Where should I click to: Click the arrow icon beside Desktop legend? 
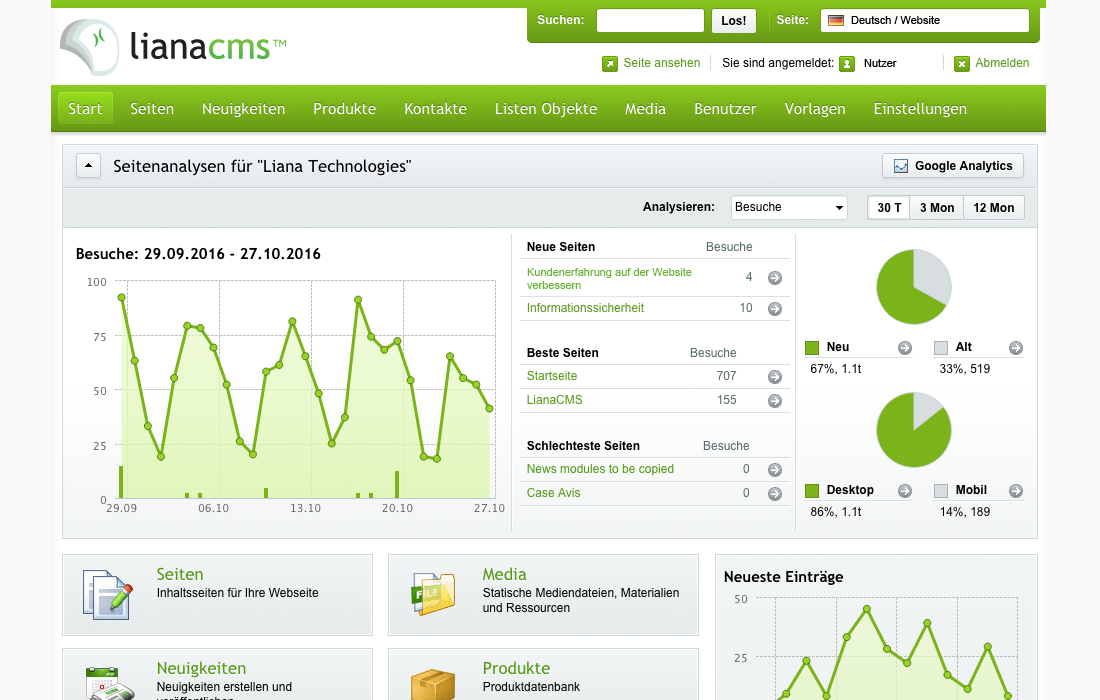pyautogui.click(x=905, y=491)
